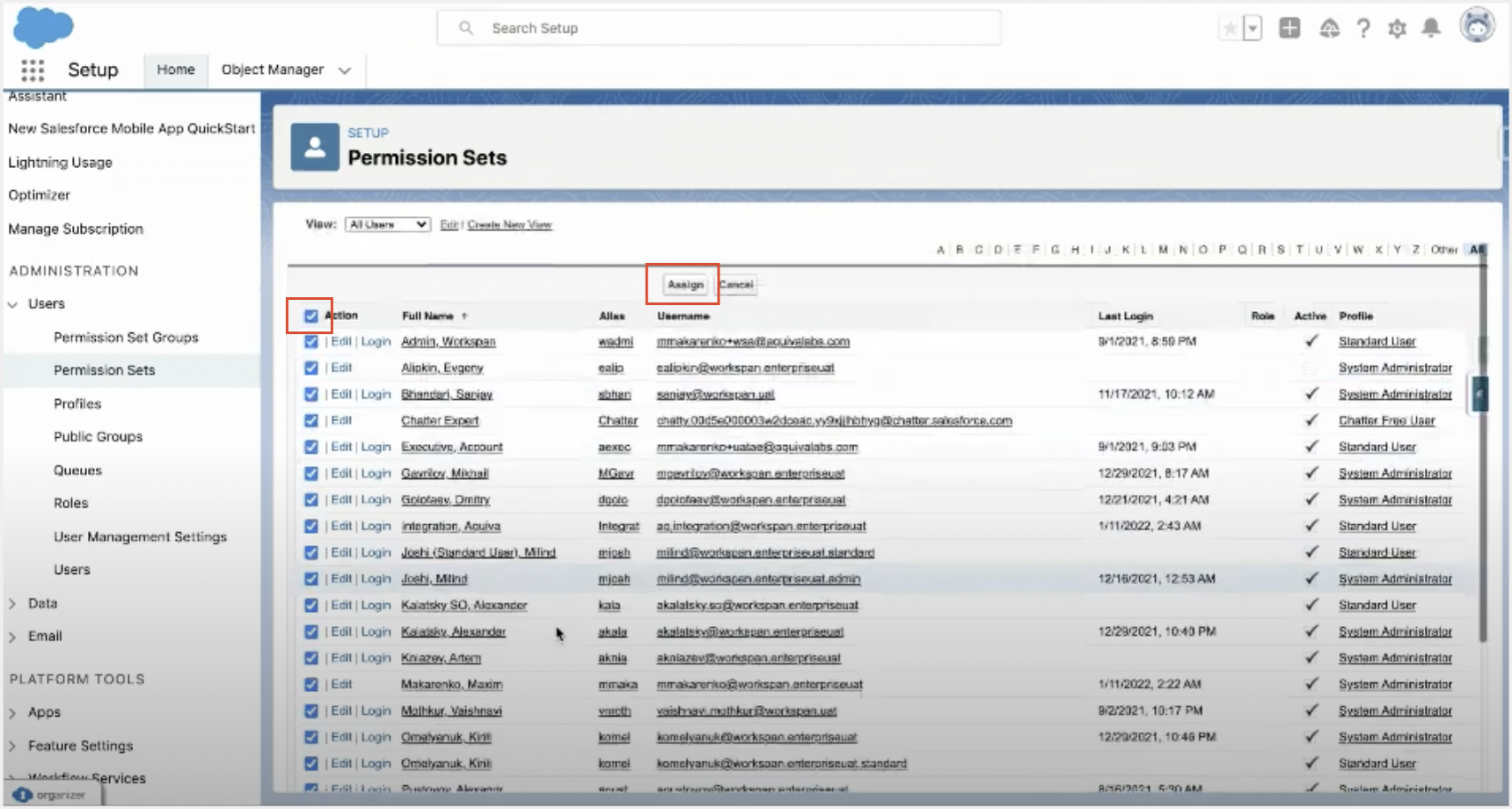Screen dimensions: 1512x809
Task: Sort by the Full Name column header
Action: [x=427, y=316]
